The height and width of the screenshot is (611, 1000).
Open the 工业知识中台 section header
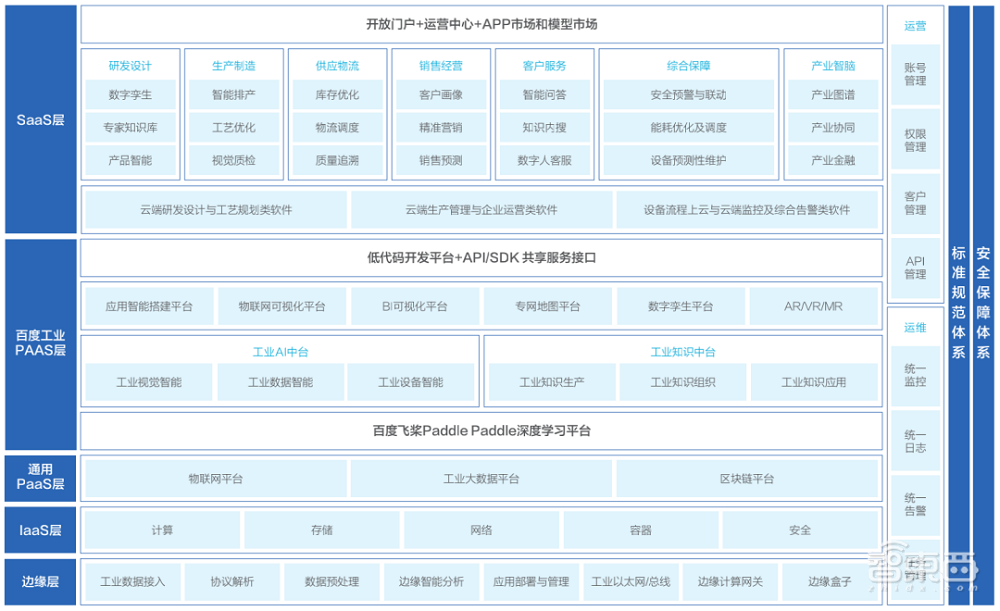tap(682, 351)
